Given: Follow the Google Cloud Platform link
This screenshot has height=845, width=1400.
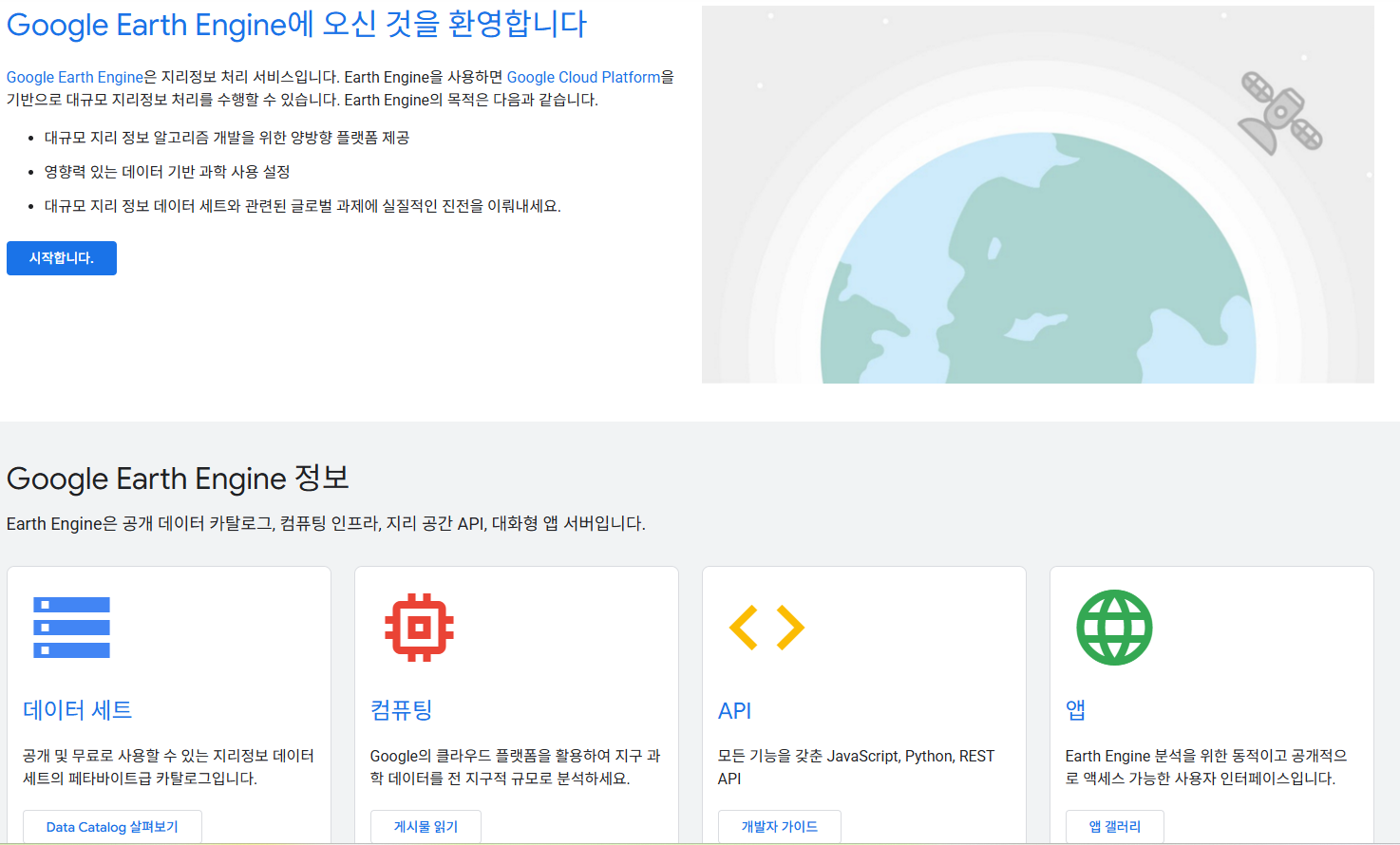Looking at the screenshot, I should coord(583,77).
